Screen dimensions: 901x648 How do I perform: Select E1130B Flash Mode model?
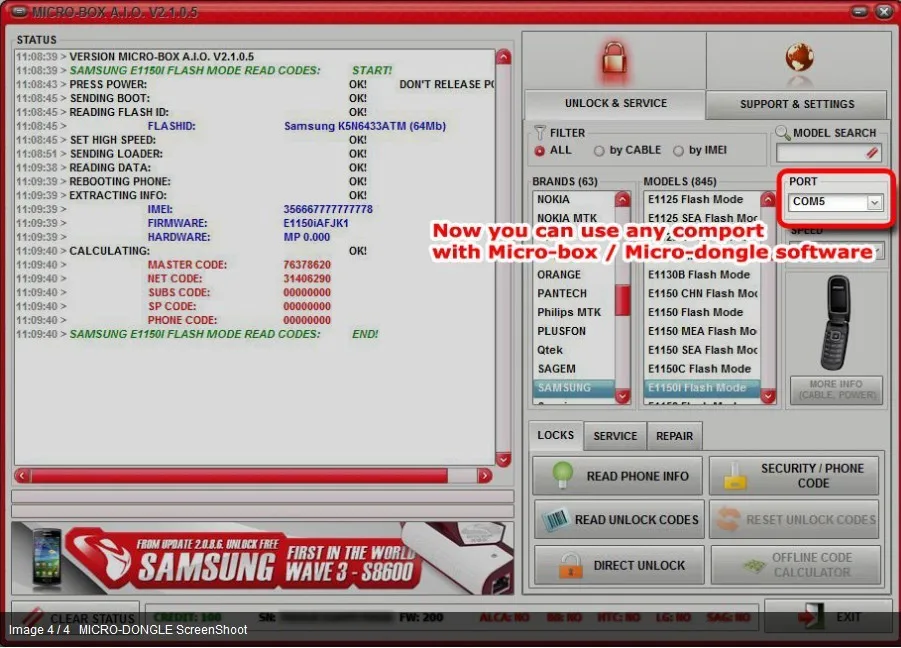pos(702,275)
